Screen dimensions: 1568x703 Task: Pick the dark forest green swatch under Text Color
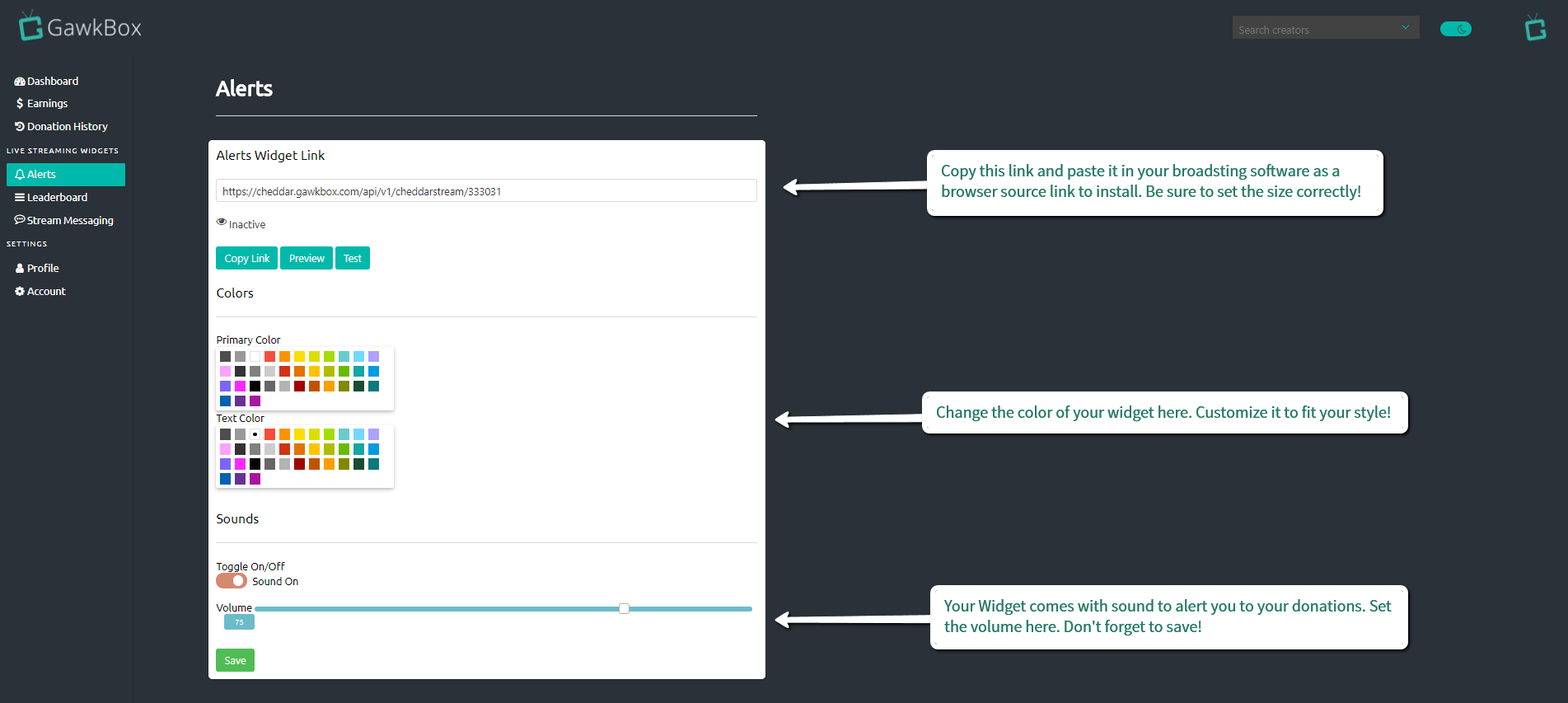point(359,464)
